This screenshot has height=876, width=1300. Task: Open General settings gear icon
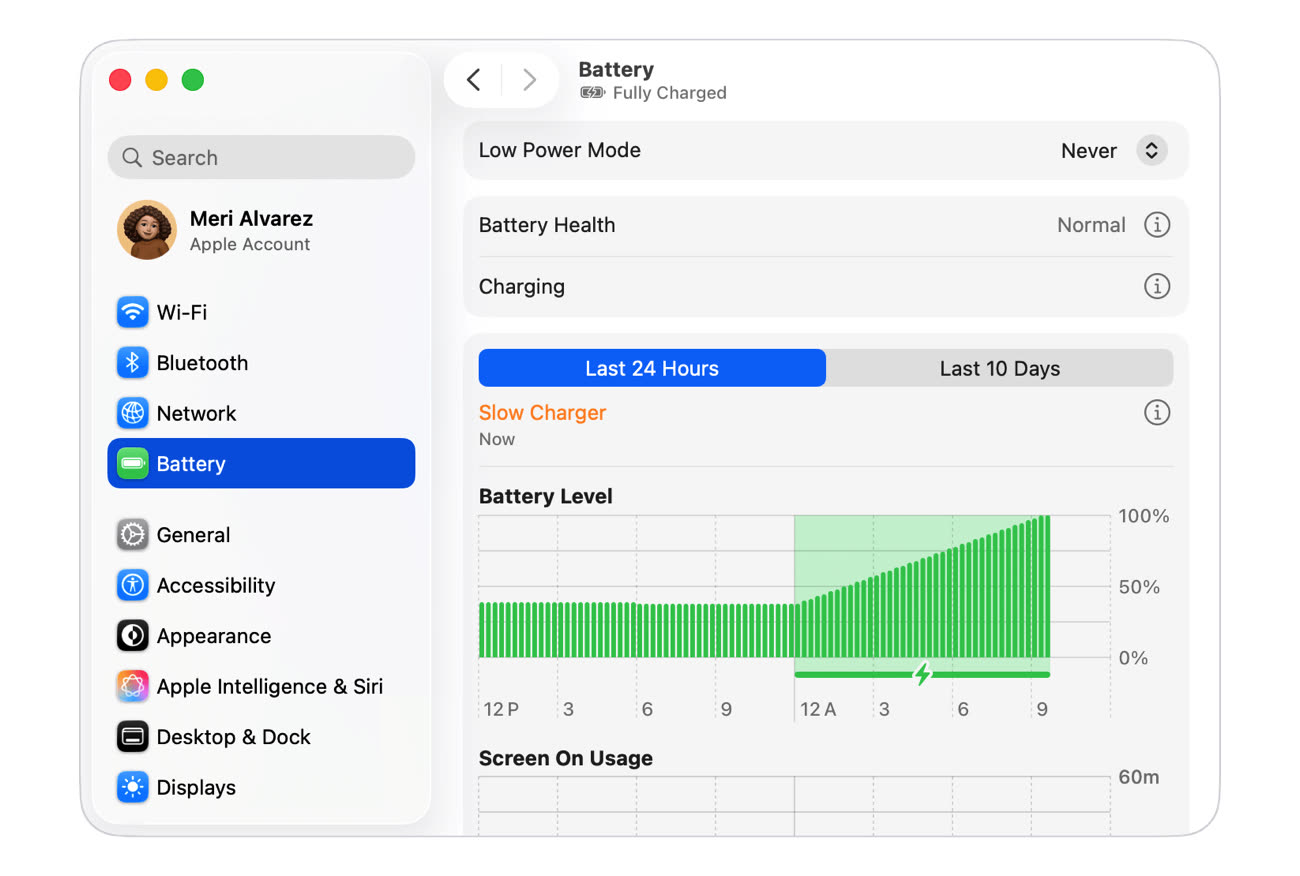[x=132, y=535]
